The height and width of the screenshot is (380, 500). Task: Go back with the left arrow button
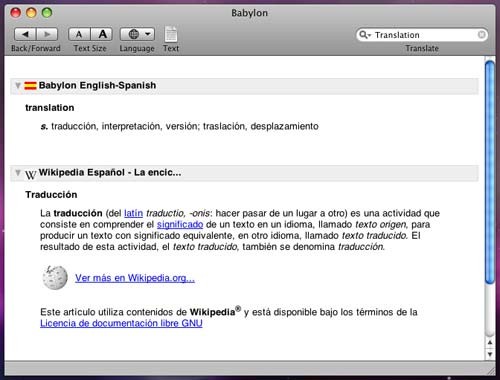[x=25, y=34]
